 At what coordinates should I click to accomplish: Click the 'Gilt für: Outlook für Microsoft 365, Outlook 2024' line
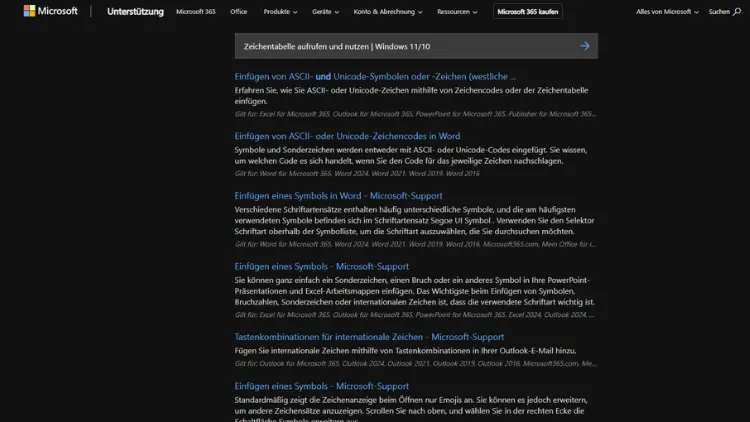click(415, 363)
